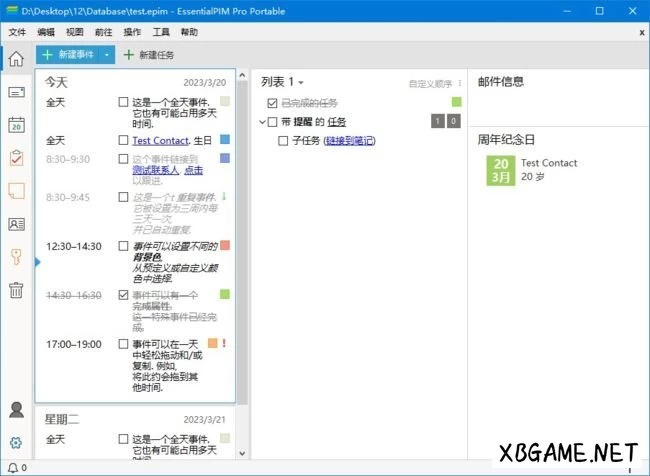Viewport: 650px width, 476px height.
Task: Collapse the 带提醒的任务 tree item
Action: [262, 122]
